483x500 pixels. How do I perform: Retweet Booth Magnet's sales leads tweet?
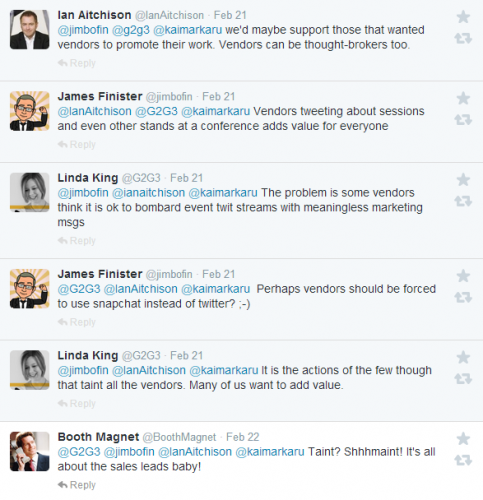click(463, 460)
